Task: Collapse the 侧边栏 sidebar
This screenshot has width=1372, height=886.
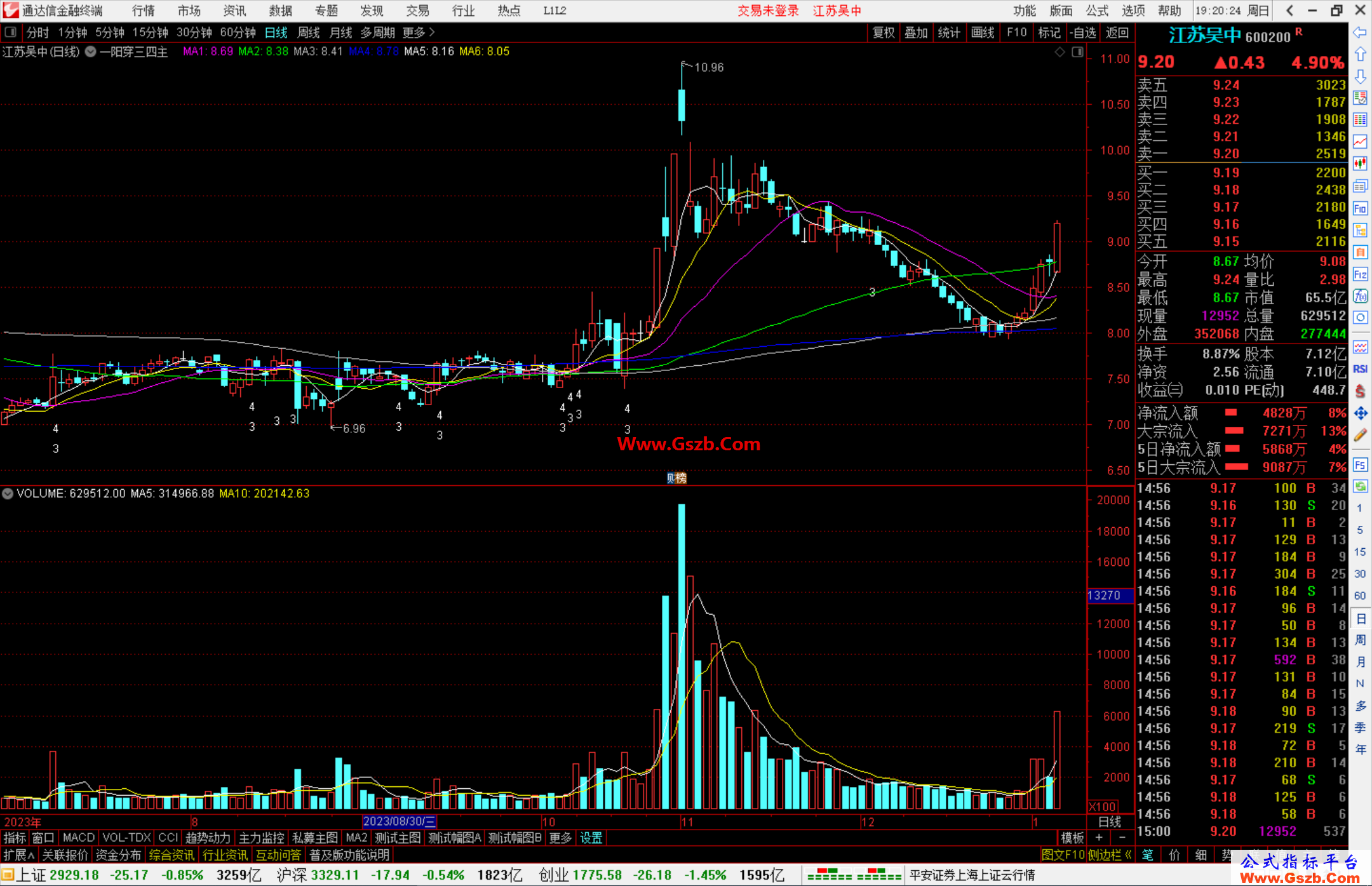Action: click(x=1110, y=855)
